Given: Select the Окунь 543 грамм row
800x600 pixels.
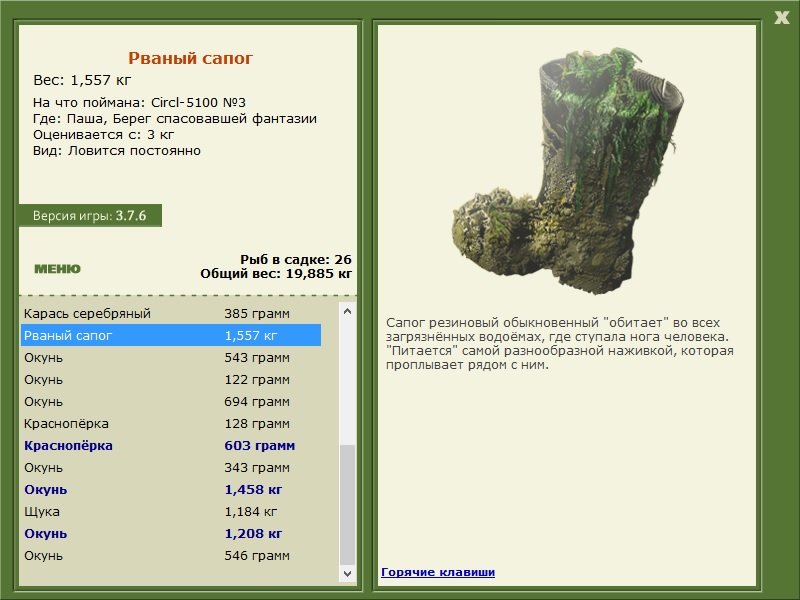Looking at the screenshot, I should 171,357.
